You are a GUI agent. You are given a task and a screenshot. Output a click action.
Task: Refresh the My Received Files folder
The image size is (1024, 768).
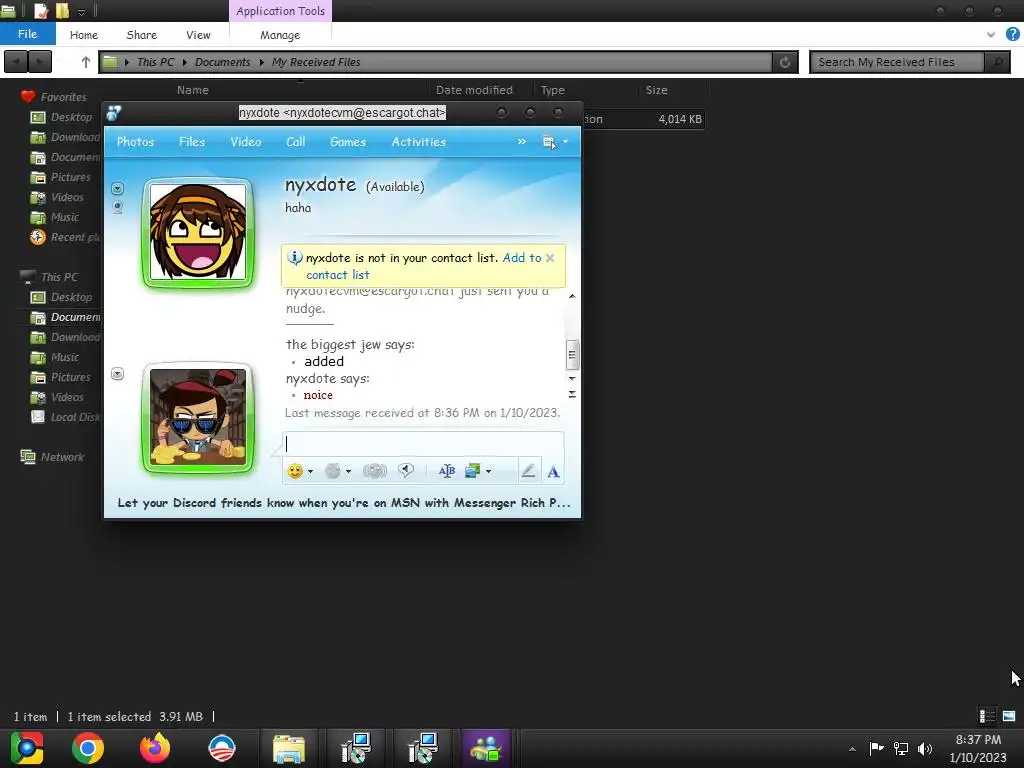[785, 62]
